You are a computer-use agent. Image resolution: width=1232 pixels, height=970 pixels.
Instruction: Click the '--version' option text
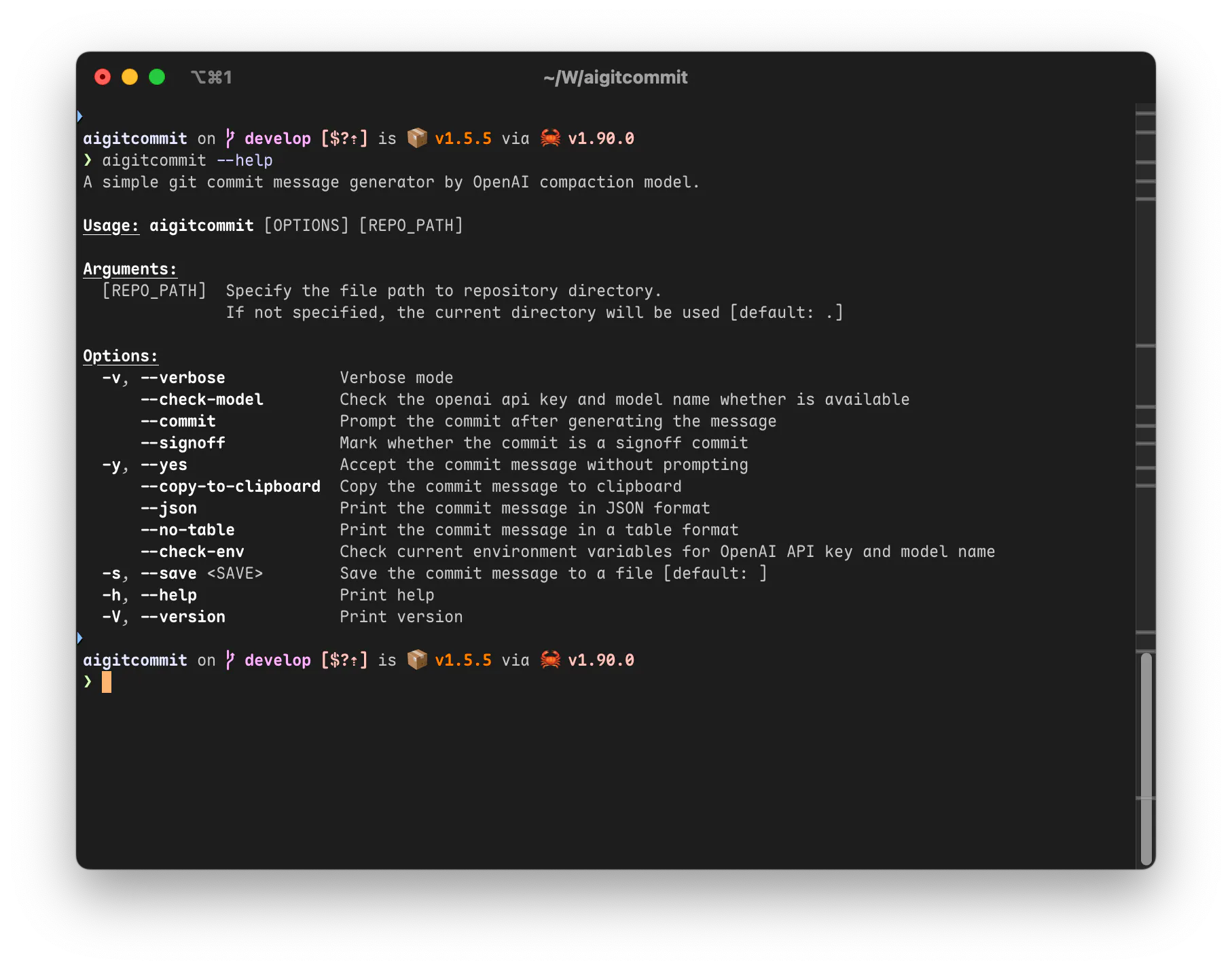pyautogui.click(x=183, y=617)
